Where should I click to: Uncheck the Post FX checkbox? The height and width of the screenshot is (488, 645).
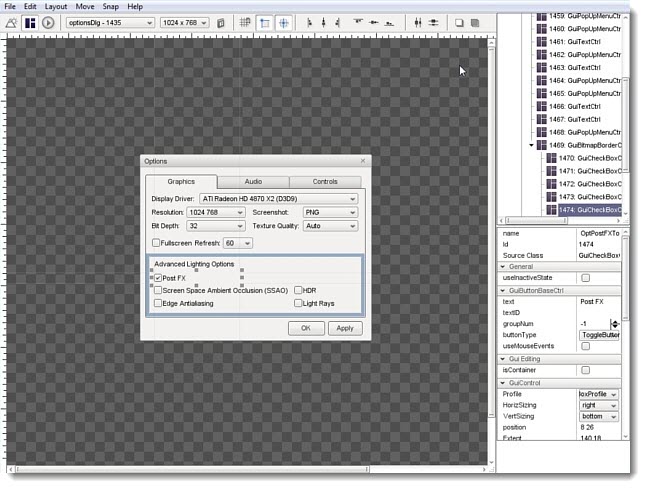tap(158, 278)
